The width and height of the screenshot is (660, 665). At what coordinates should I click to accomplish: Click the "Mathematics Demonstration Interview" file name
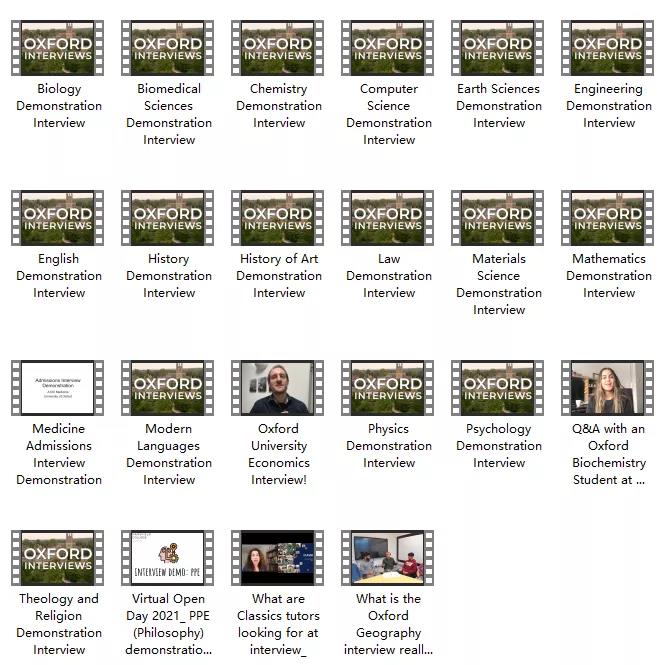tap(609, 276)
